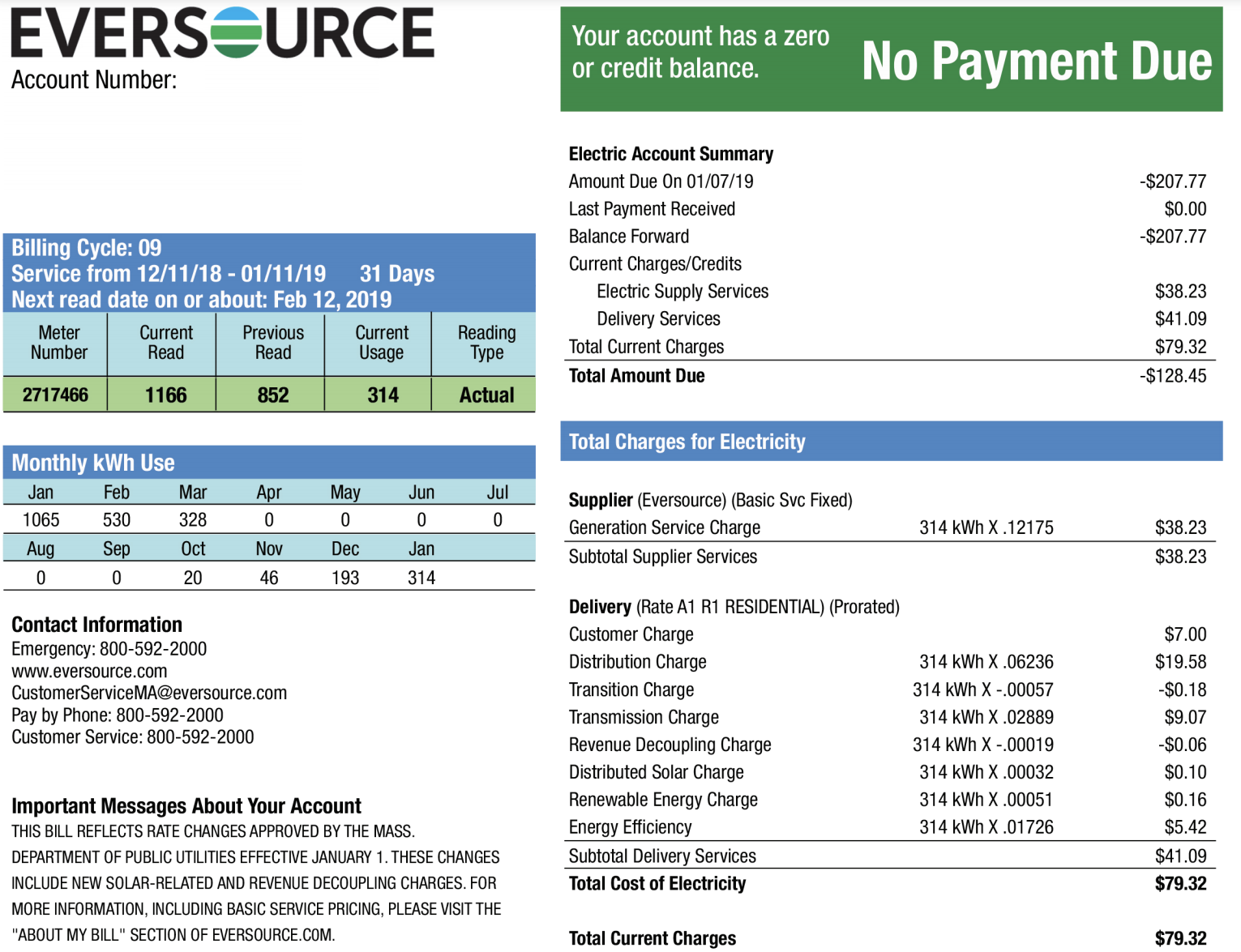
Task: Click the Eversource logo
Action: [x=222, y=33]
